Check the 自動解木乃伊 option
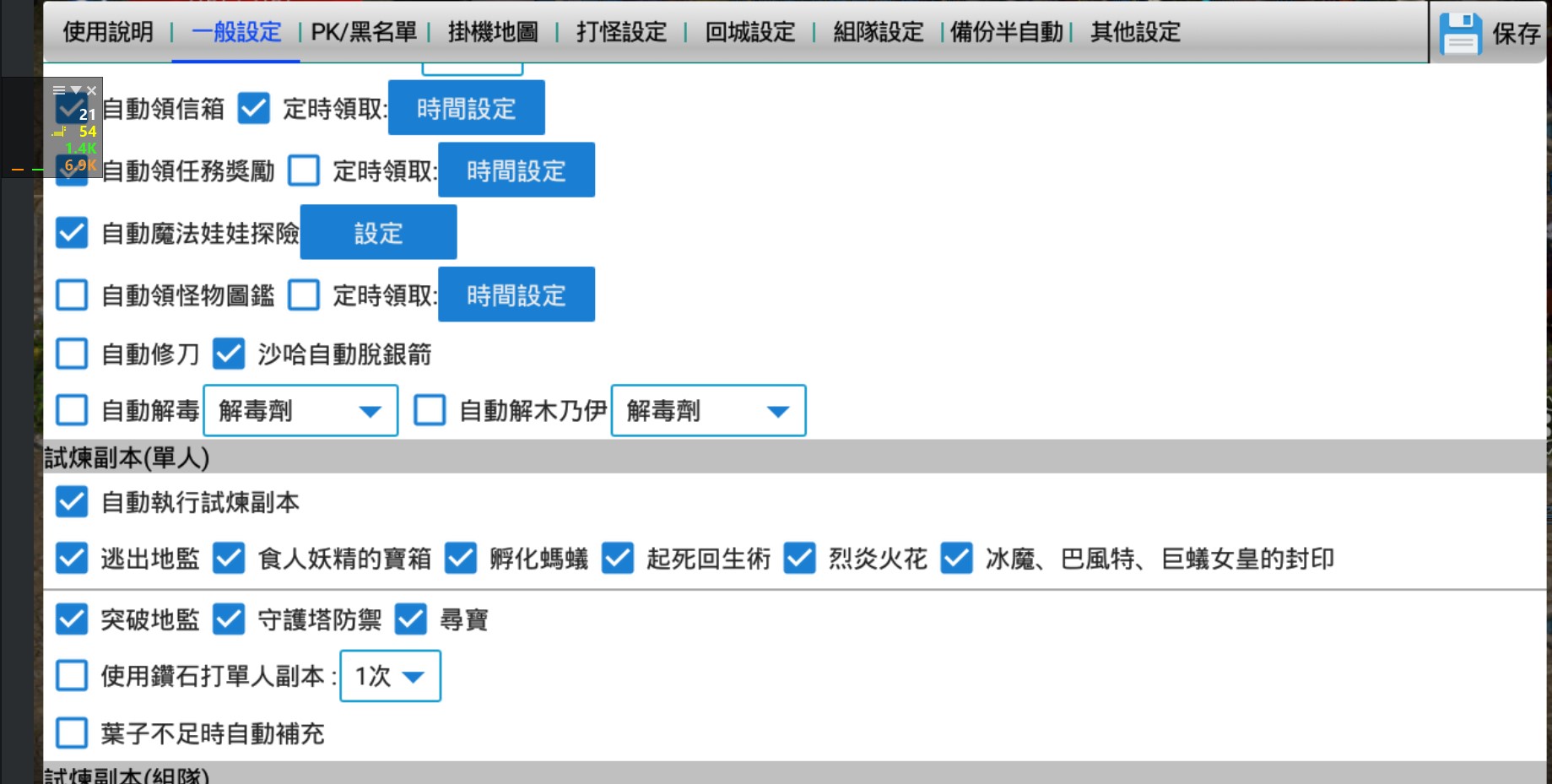The width and height of the screenshot is (1552, 784). tap(430, 410)
